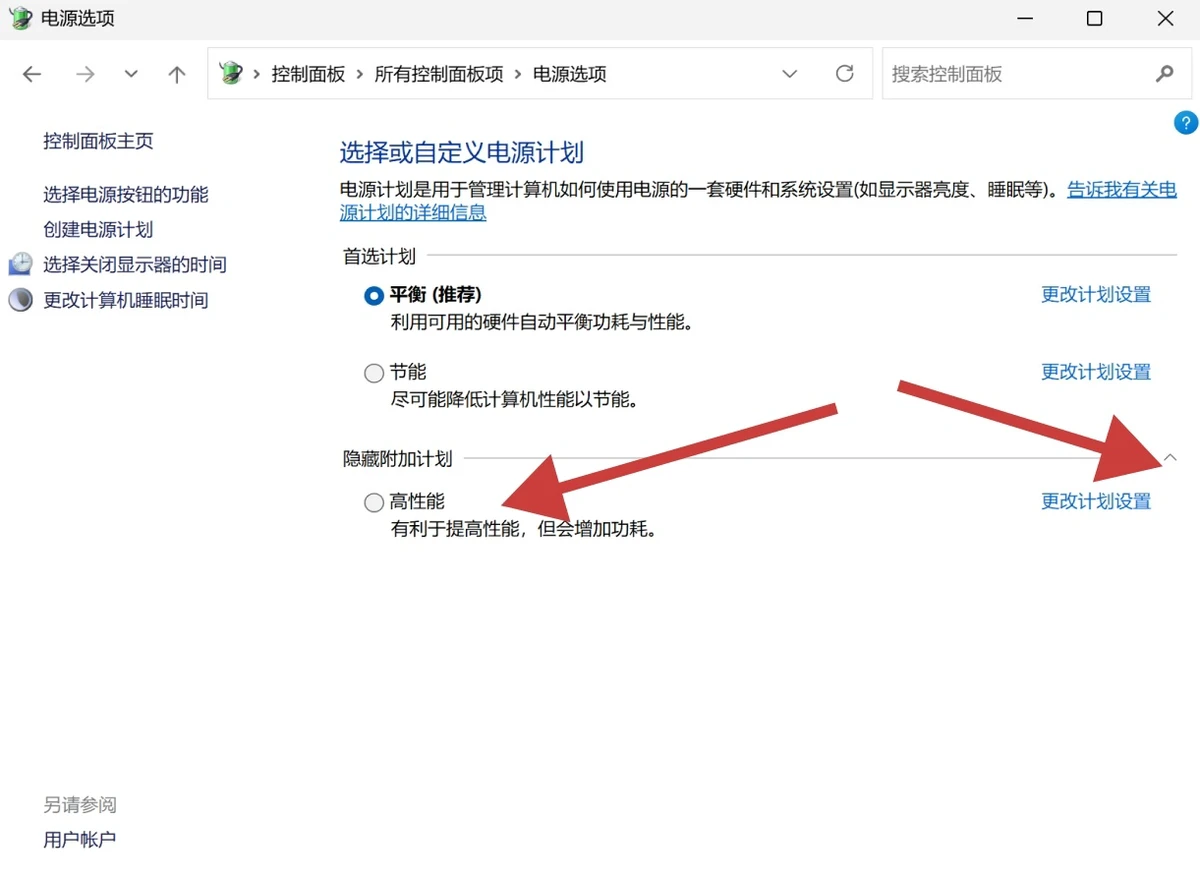Click the back navigation arrow
1200x878 pixels.
point(32,74)
